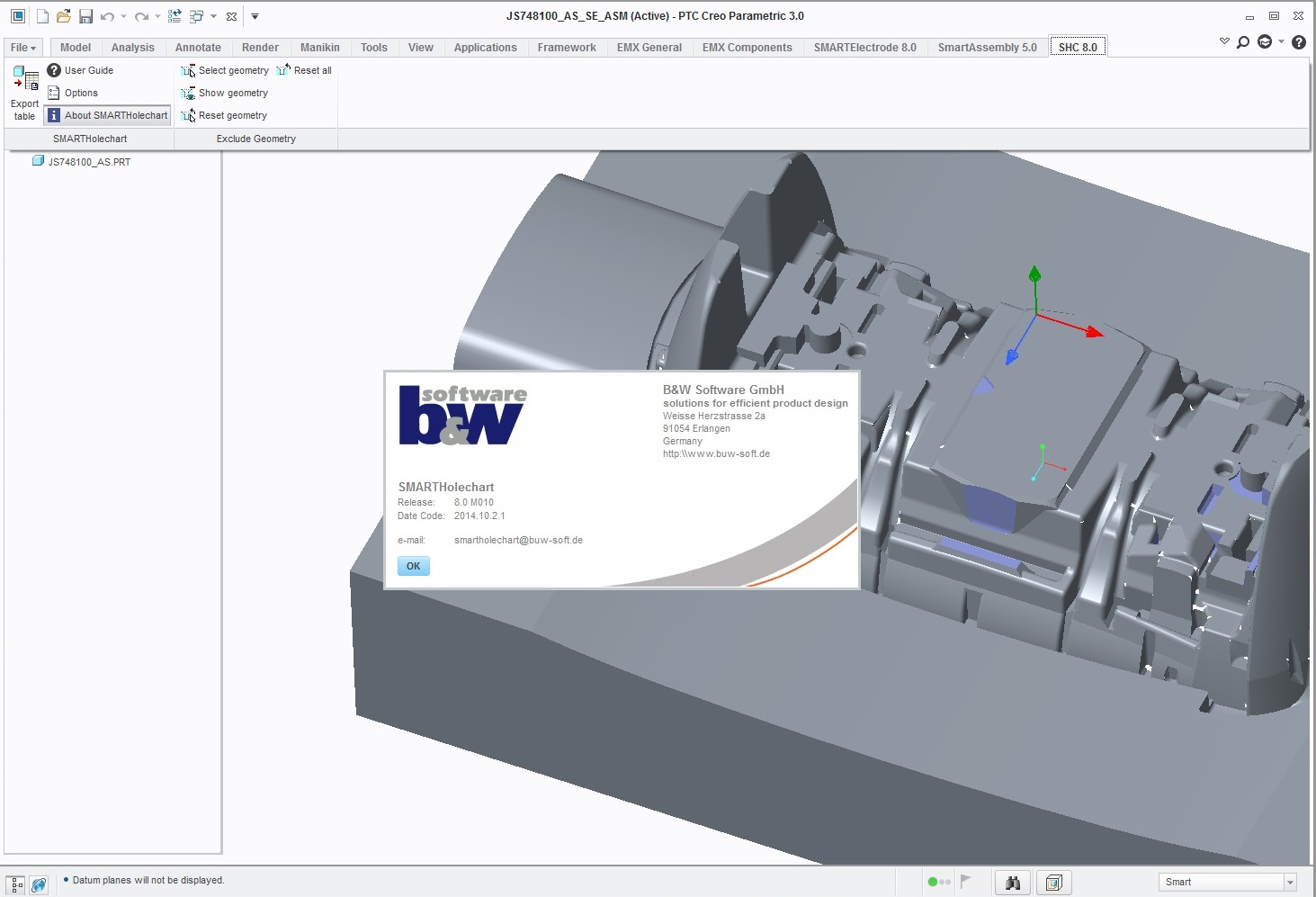Screen dimensions: 1316x897
Task: Click the 'Datum planes will not be displayed' message
Action: [148, 881]
